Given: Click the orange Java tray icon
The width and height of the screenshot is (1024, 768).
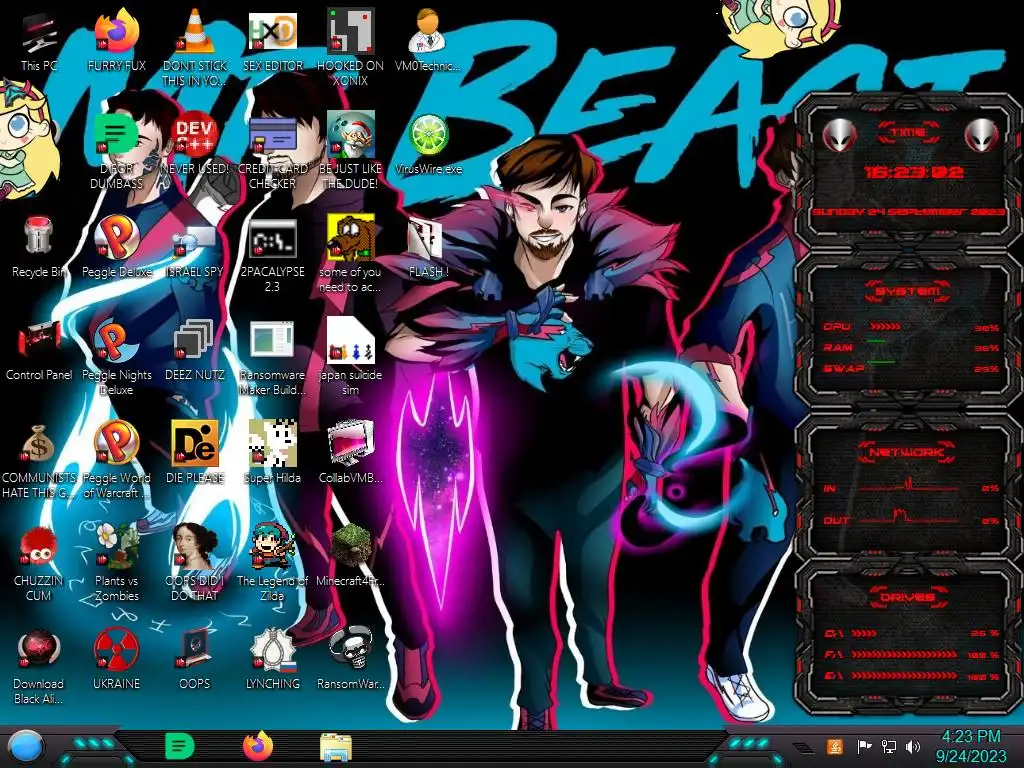Looking at the screenshot, I should pyautogui.click(x=835, y=746).
